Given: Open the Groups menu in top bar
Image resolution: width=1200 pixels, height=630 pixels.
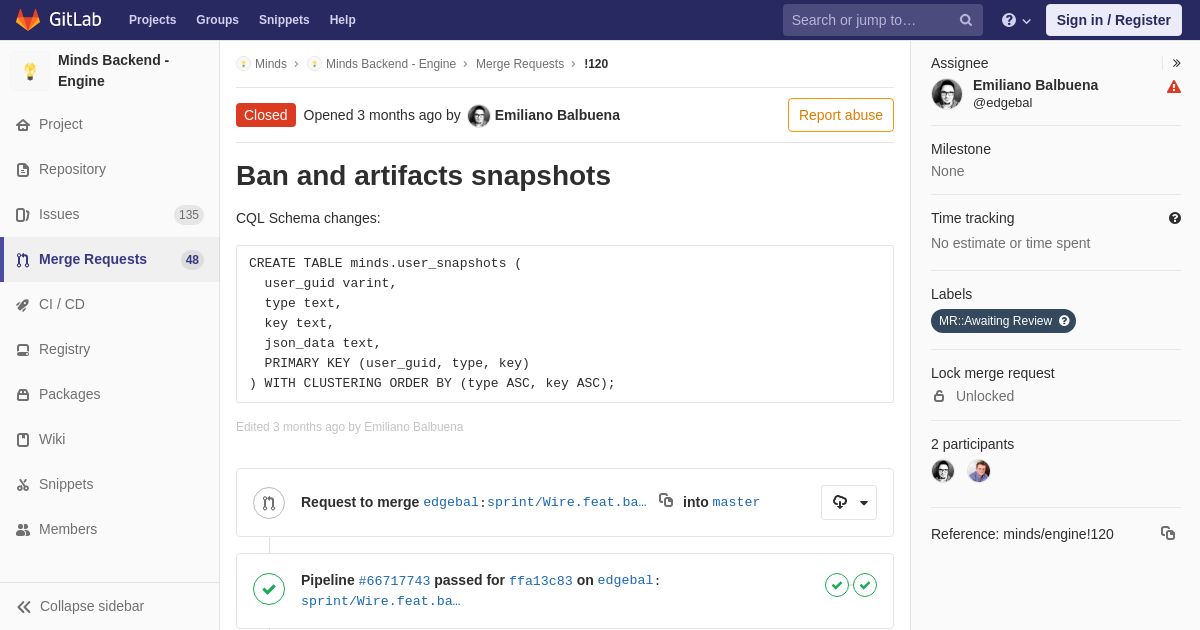Looking at the screenshot, I should (x=217, y=20).
